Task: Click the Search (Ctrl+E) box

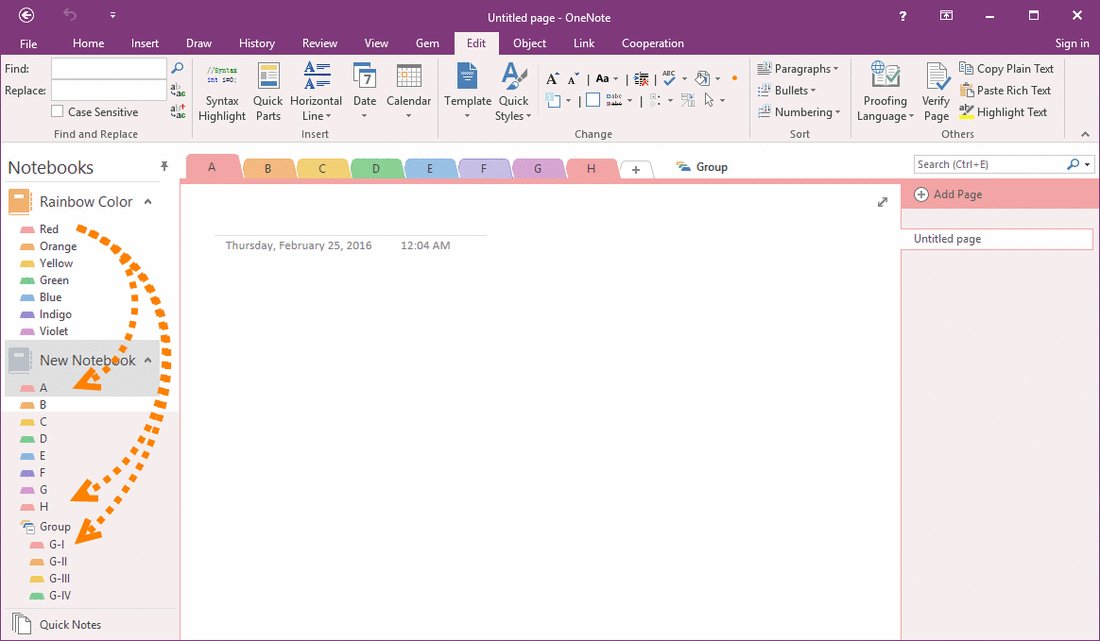Action: [989, 164]
